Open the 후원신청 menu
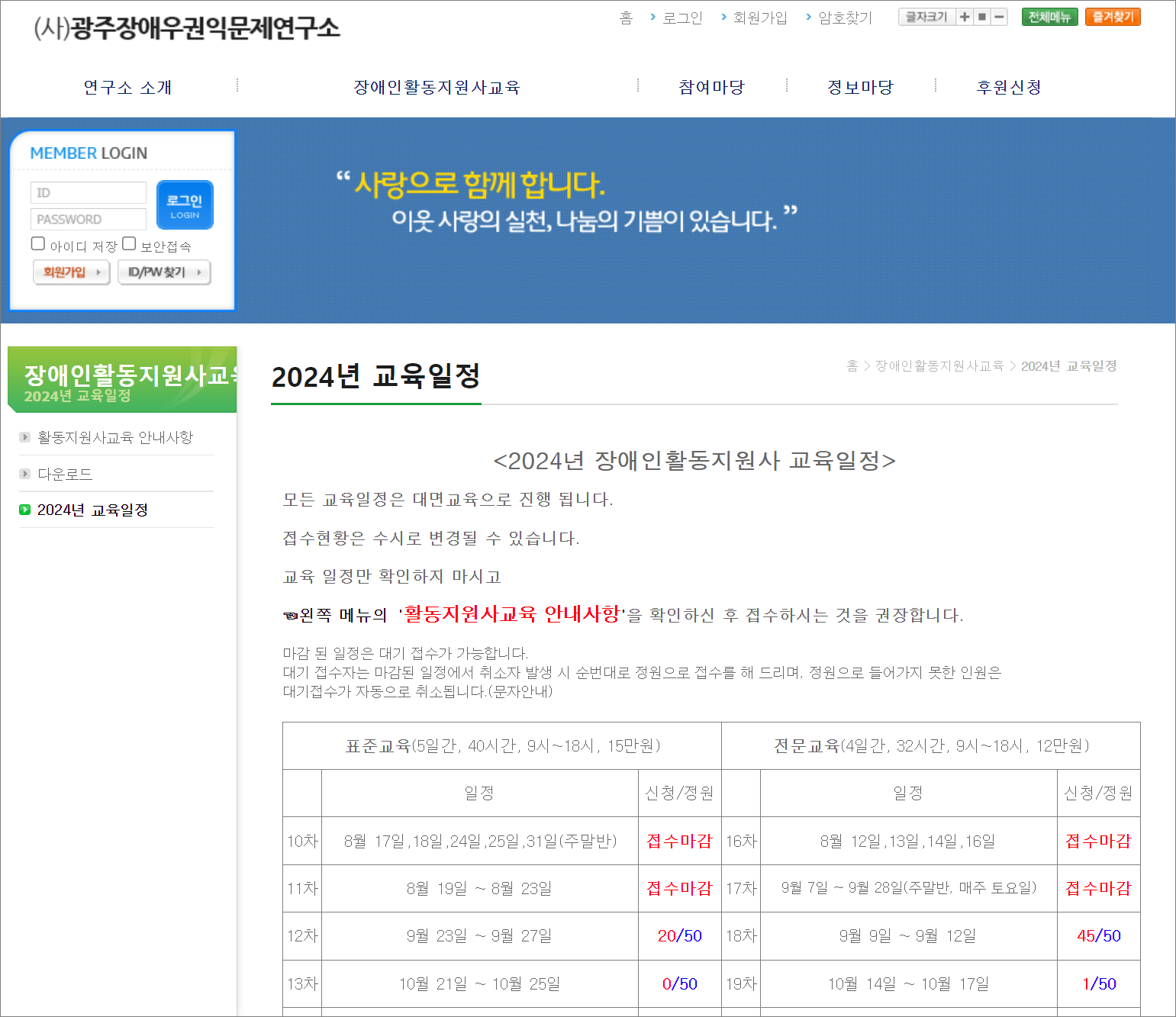 1008,87
